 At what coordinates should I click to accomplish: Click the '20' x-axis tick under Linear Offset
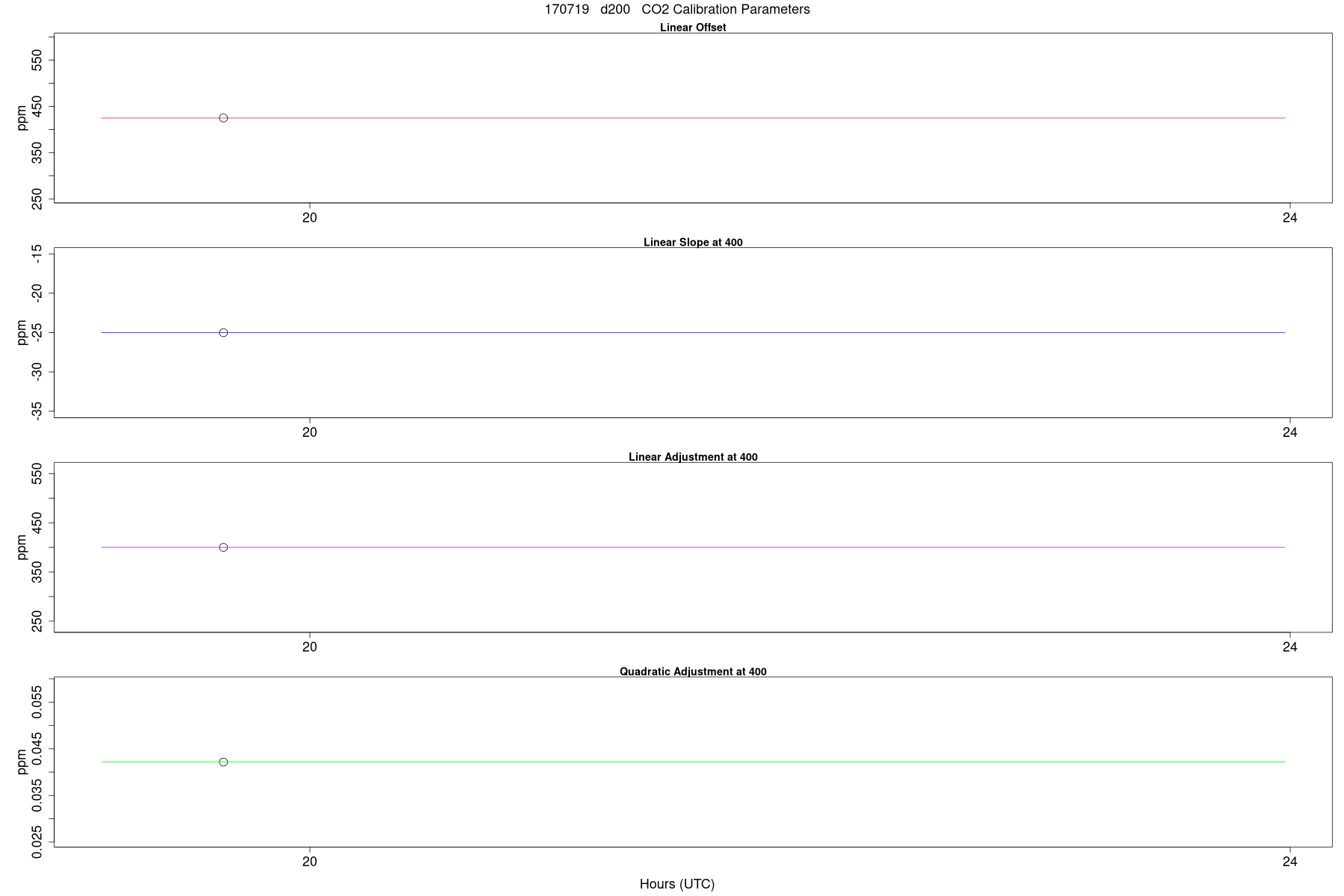point(309,218)
